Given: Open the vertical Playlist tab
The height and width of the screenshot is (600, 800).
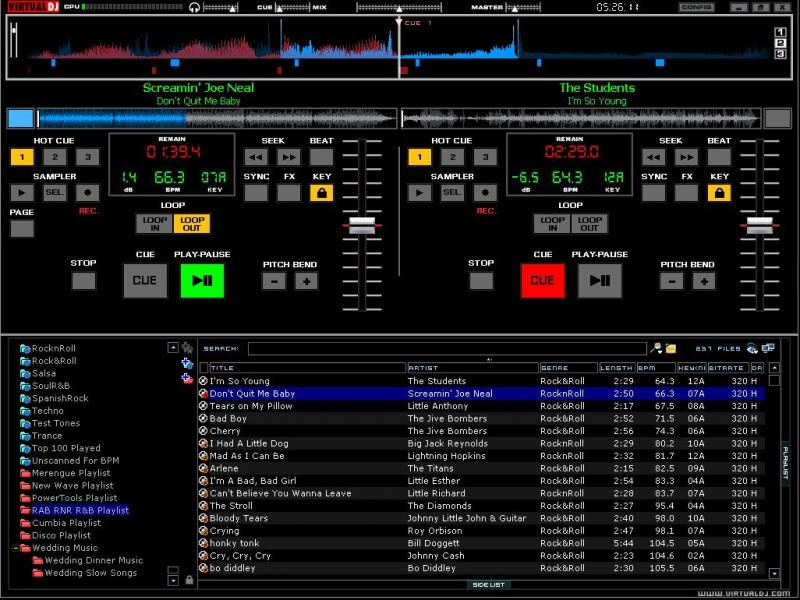Looking at the screenshot, I should pos(786,462).
